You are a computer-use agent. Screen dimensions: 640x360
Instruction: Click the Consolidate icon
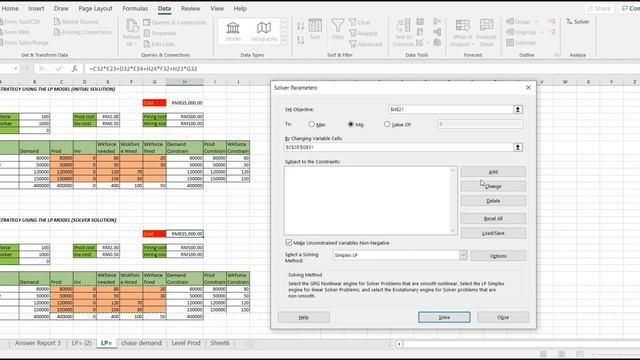click(437, 21)
